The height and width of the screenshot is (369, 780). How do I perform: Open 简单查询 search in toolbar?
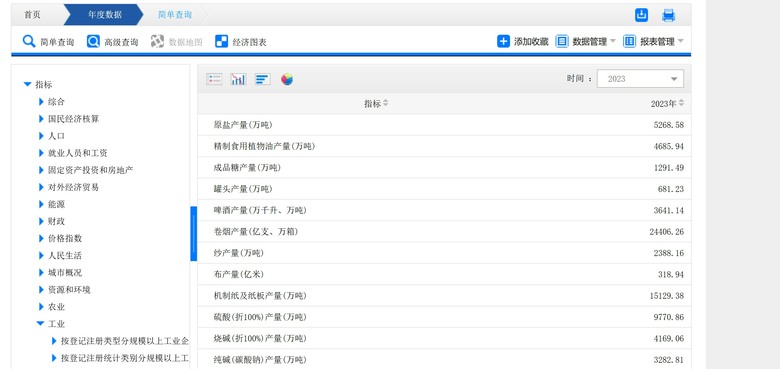pos(49,42)
